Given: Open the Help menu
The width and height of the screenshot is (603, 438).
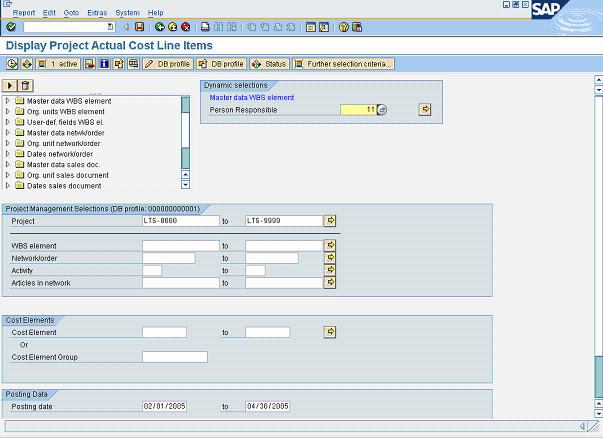Looking at the screenshot, I should (155, 13).
